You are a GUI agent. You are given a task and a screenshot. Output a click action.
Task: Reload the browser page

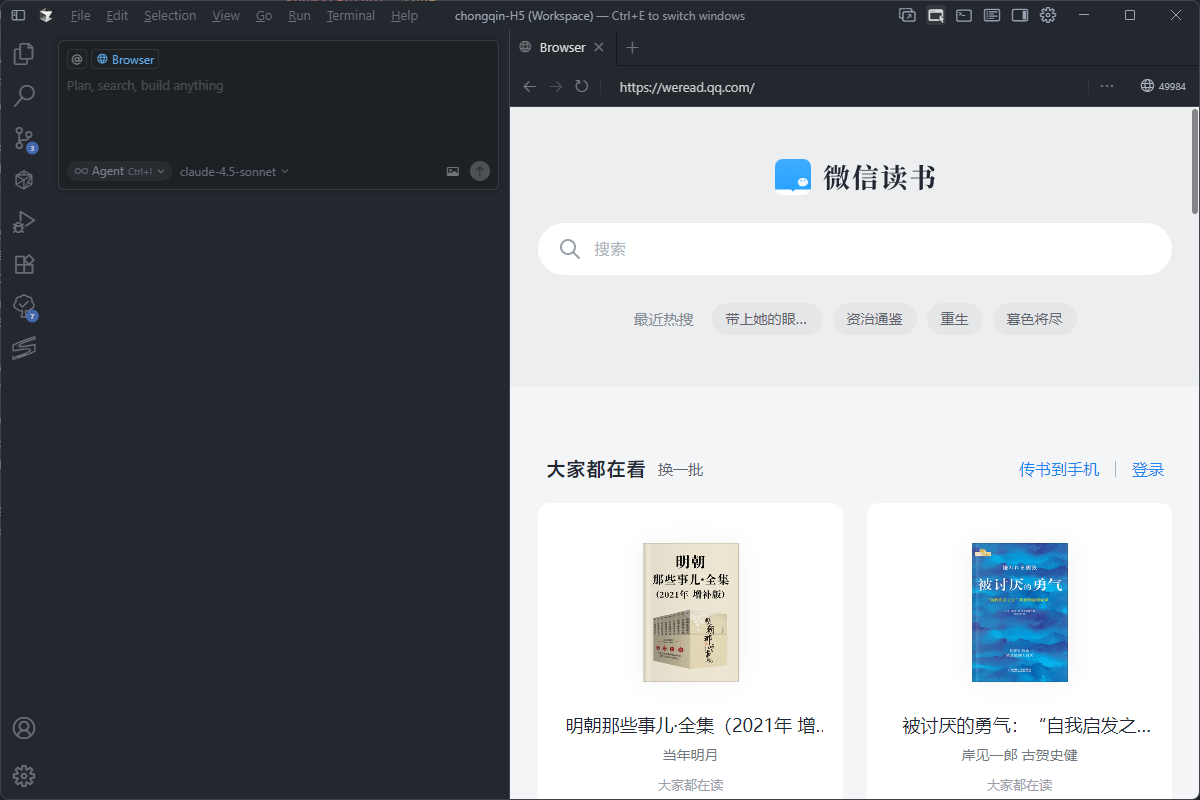pos(582,87)
